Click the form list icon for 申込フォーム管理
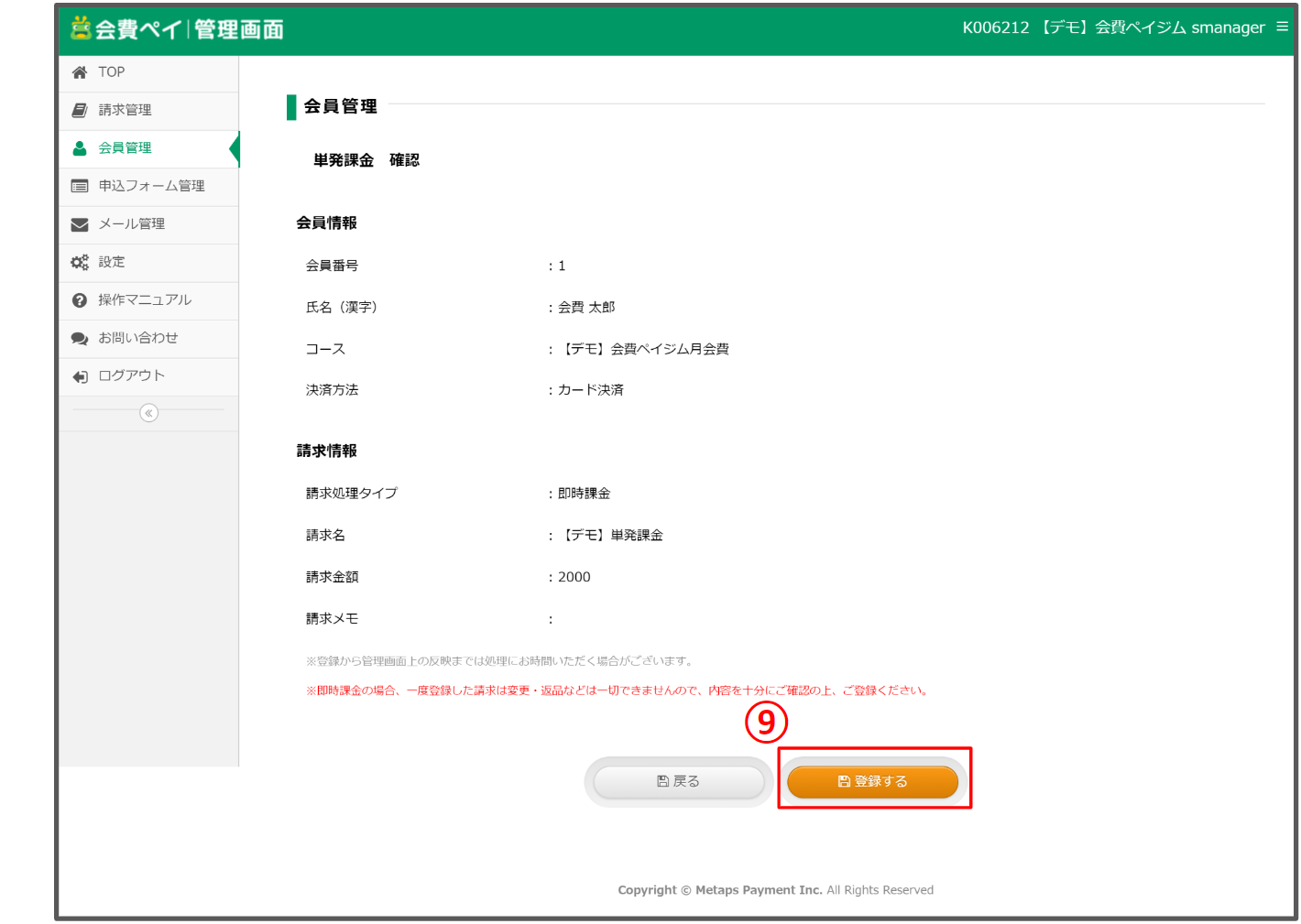Image resolution: width=1301 pixels, height=924 pixels. point(80,186)
